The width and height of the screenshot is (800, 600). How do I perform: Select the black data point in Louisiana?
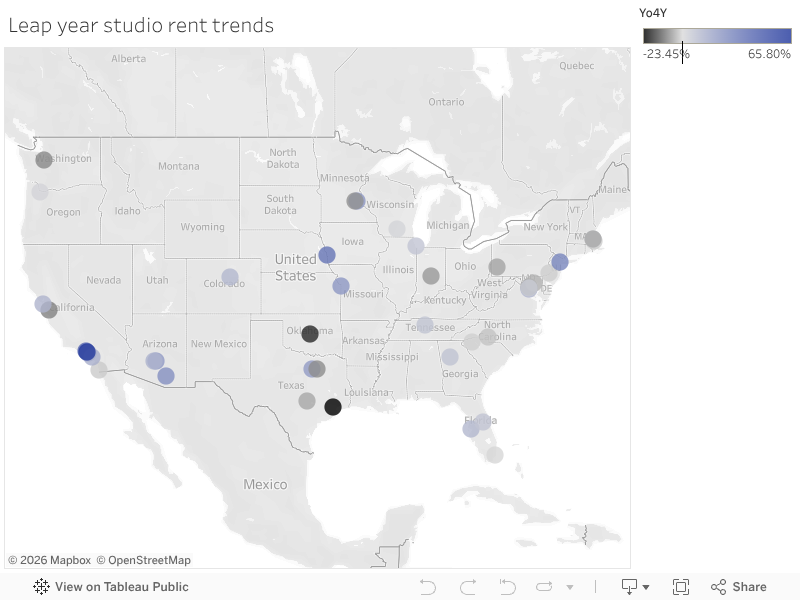tap(333, 406)
